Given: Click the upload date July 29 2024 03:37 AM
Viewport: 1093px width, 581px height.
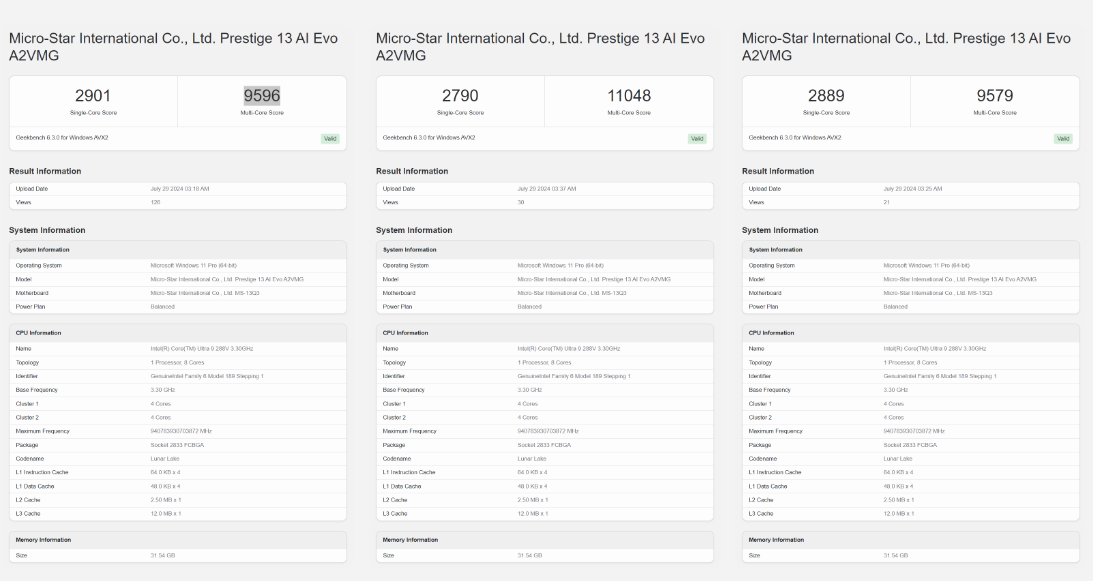Looking at the screenshot, I should tap(546, 189).
